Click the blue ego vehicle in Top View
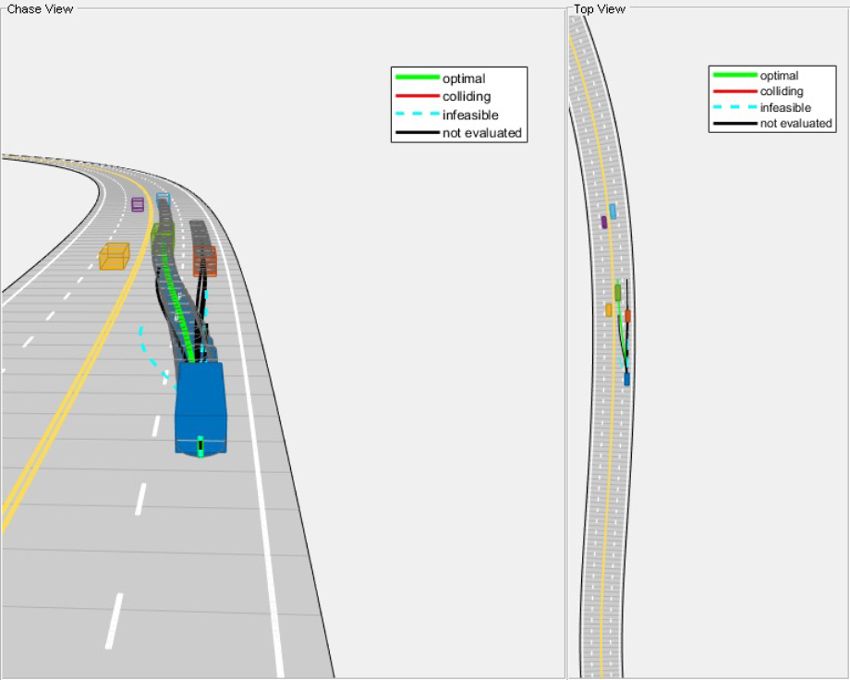The height and width of the screenshot is (680, 850). point(627,380)
